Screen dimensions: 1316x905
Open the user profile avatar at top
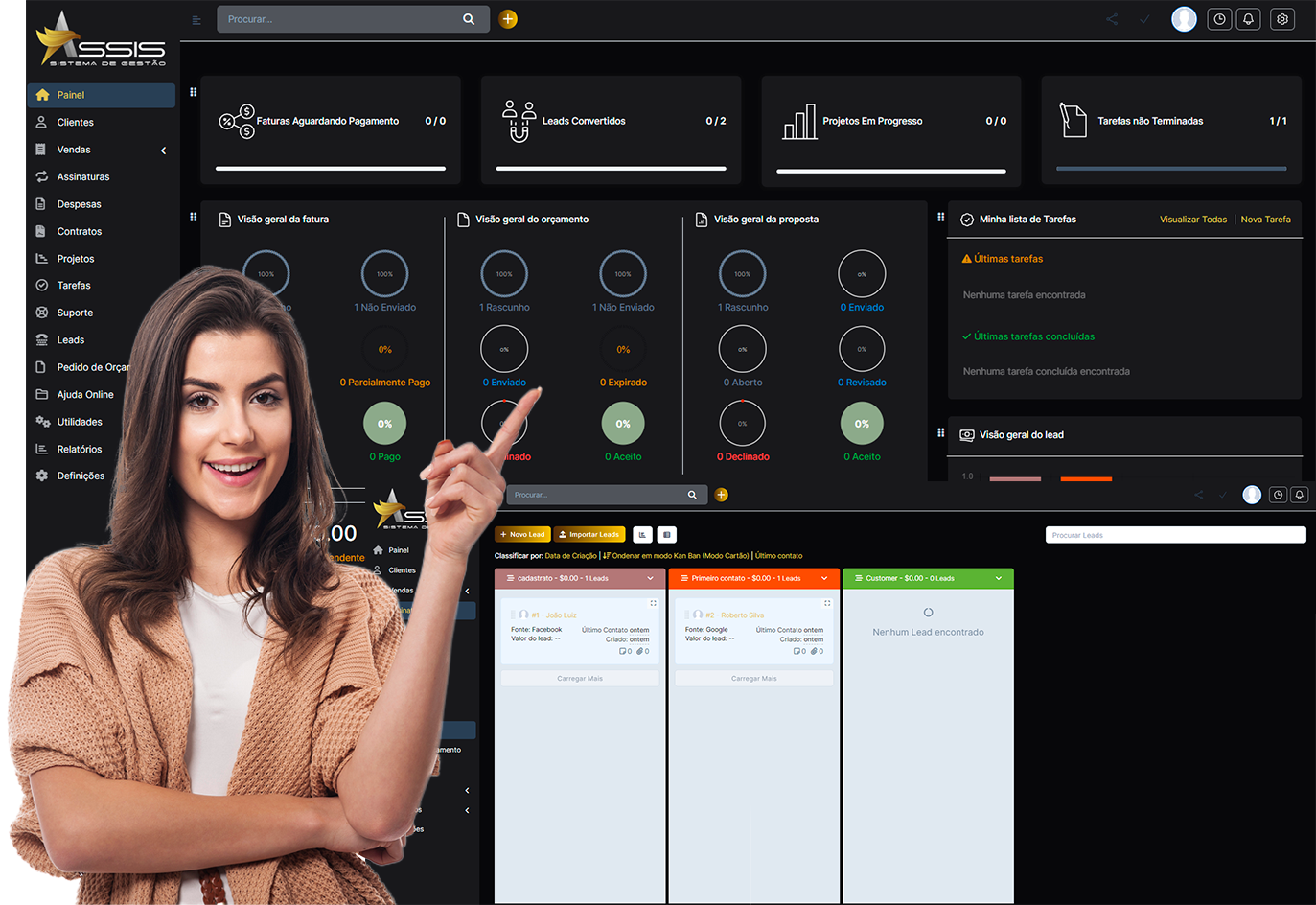1184,19
